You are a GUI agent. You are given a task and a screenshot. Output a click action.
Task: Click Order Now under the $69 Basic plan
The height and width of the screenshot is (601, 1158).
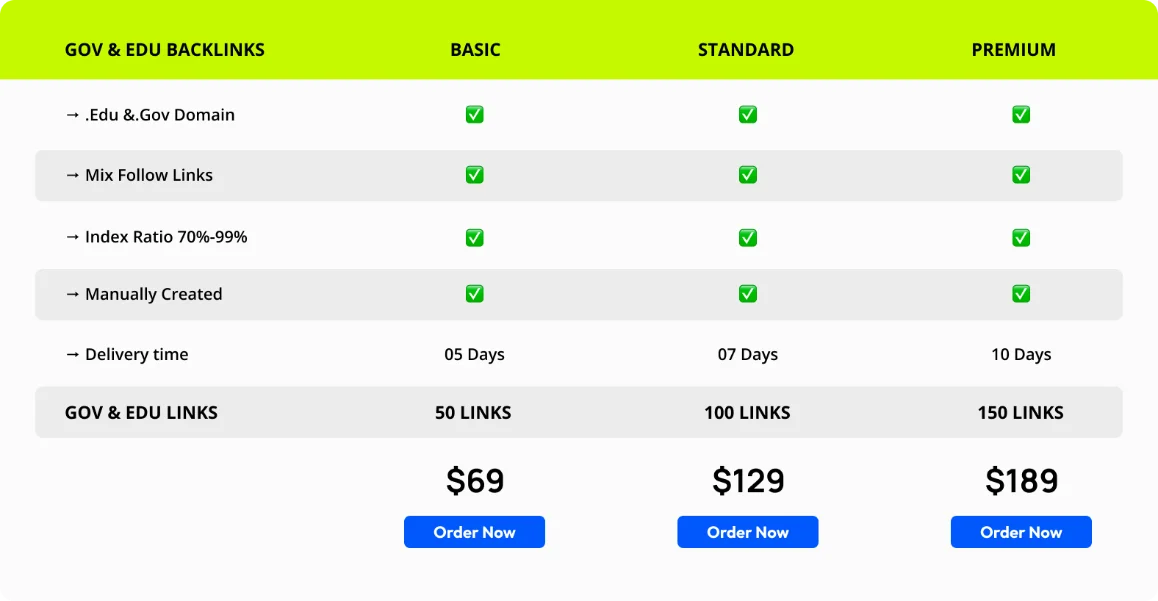click(474, 532)
